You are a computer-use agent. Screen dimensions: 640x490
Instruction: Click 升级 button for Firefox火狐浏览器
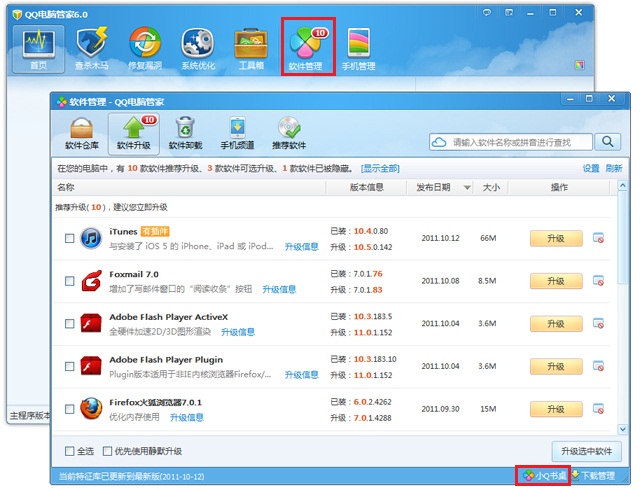click(555, 409)
